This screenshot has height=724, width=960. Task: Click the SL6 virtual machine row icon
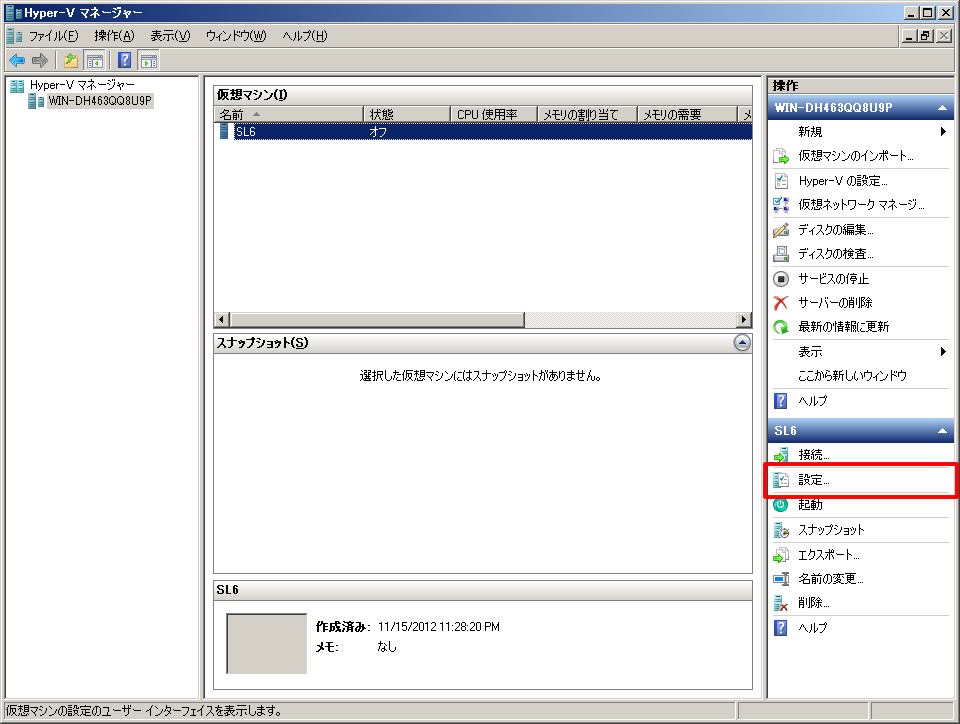pyautogui.click(x=224, y=131)
